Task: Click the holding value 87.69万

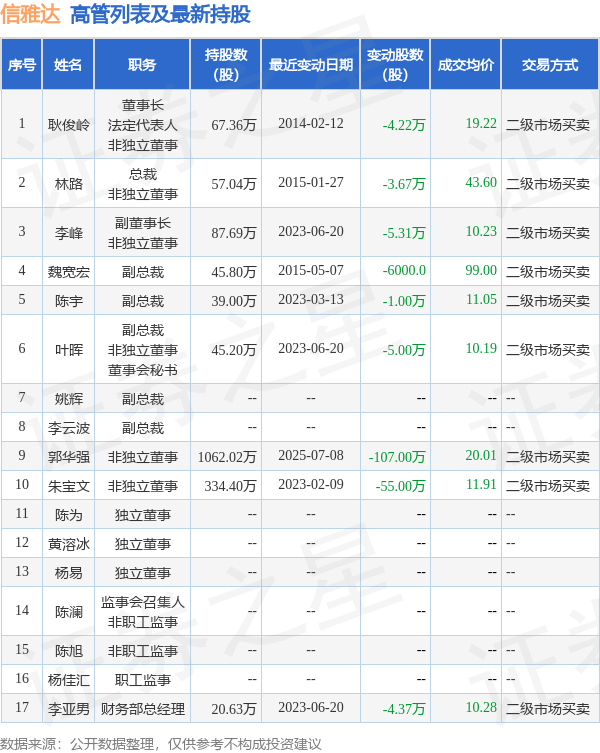Action: 233,233
